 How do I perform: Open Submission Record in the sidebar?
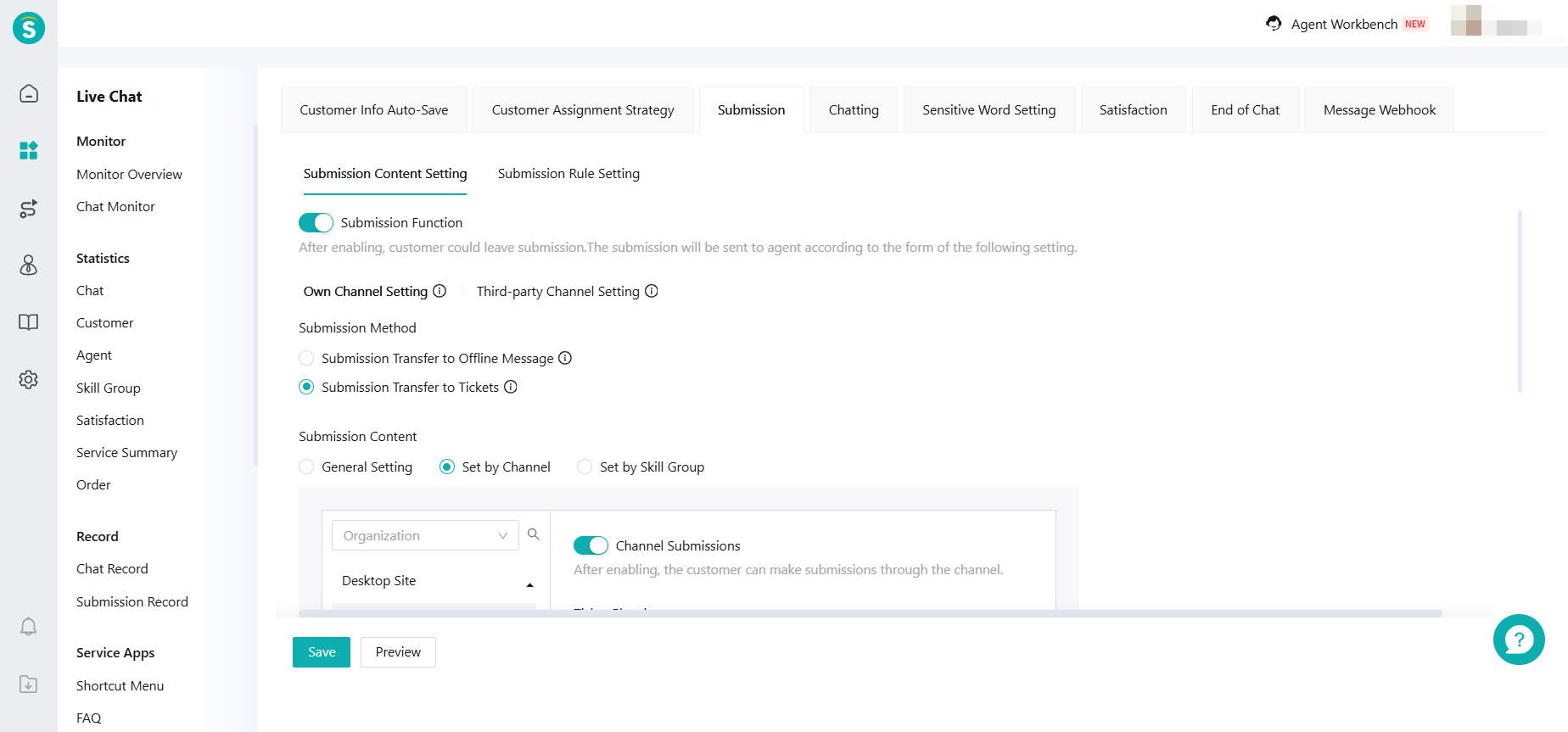pos(132,601)
